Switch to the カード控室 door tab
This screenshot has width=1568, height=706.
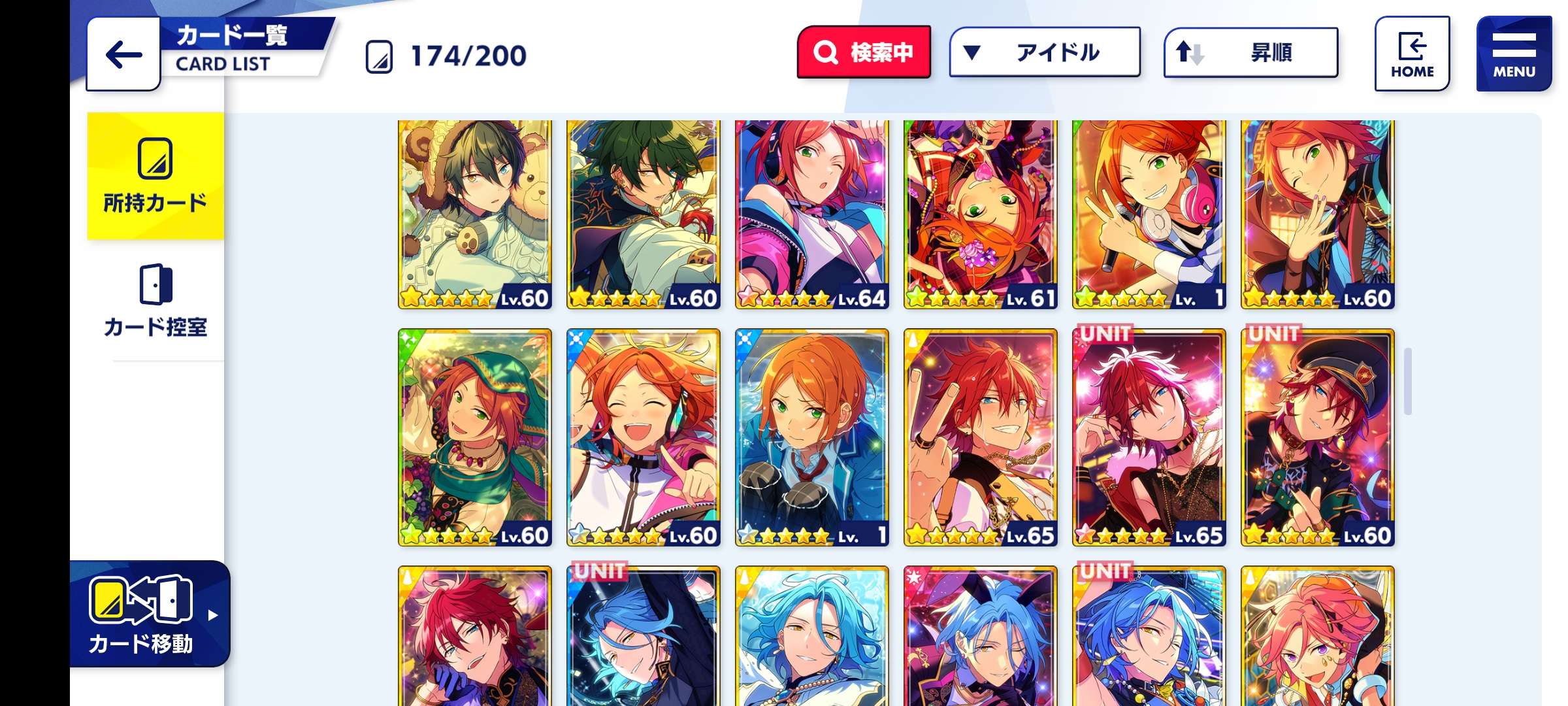[155, 301]
